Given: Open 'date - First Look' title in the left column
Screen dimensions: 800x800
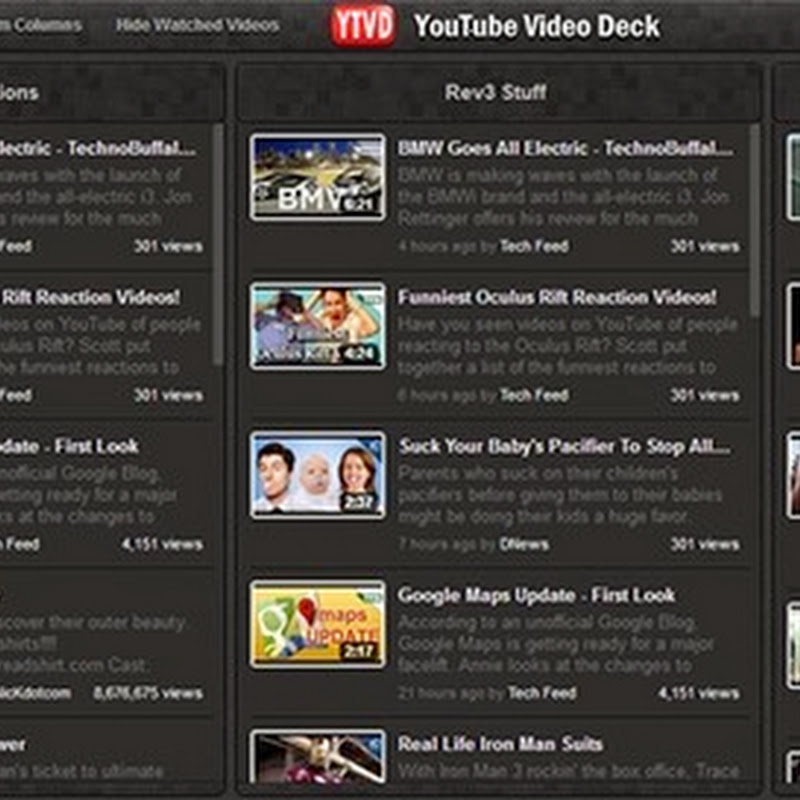Looking at the screenshot, I should [69, 446].
